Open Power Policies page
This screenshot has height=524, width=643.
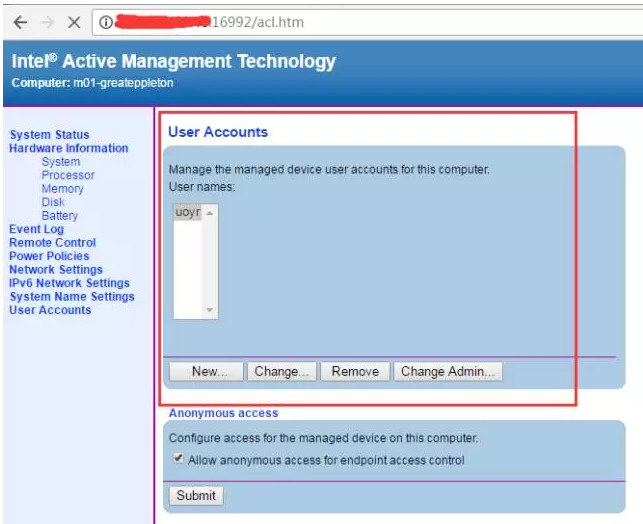click(49, 256)
